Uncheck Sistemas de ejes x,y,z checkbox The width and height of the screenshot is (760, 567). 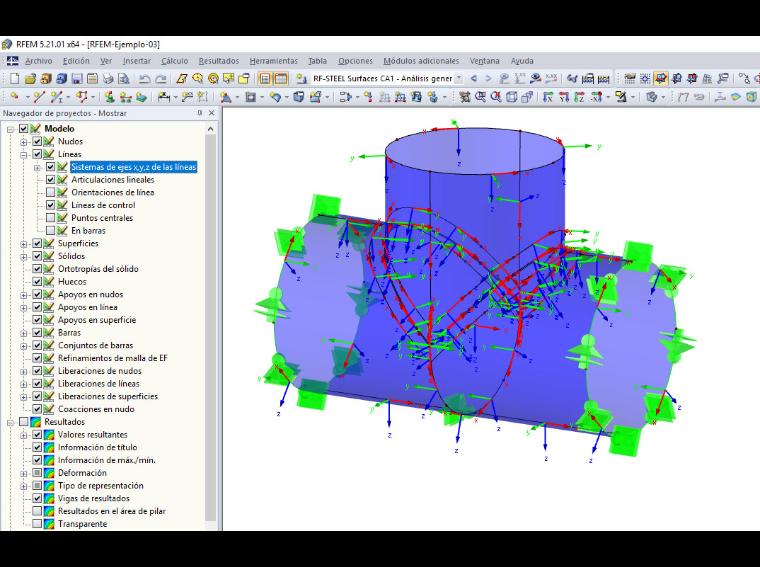point(50,167)
